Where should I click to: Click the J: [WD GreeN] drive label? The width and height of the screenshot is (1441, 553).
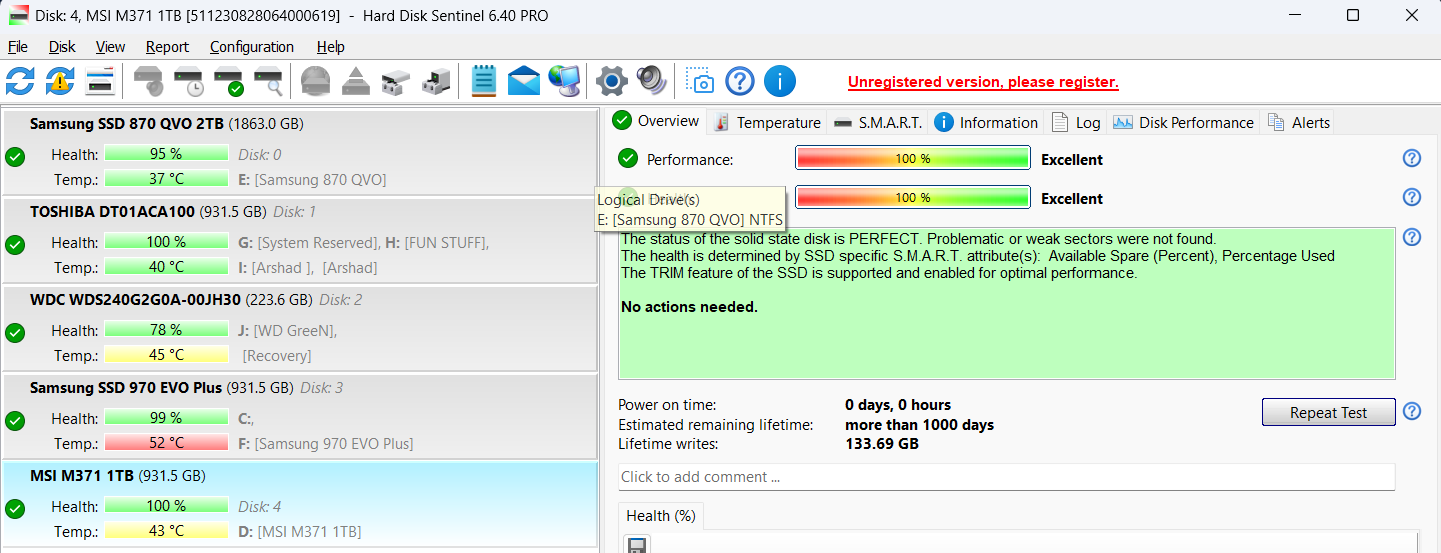point(287,330)
